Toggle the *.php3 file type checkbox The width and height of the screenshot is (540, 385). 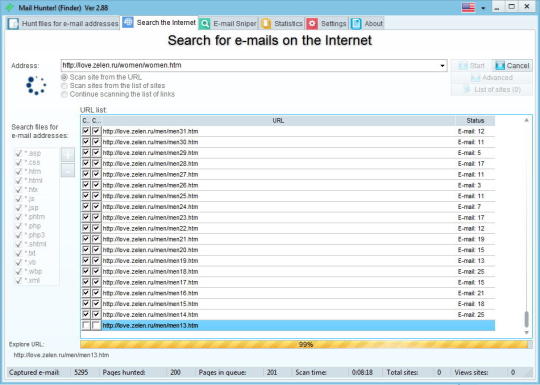click(19, 235)
